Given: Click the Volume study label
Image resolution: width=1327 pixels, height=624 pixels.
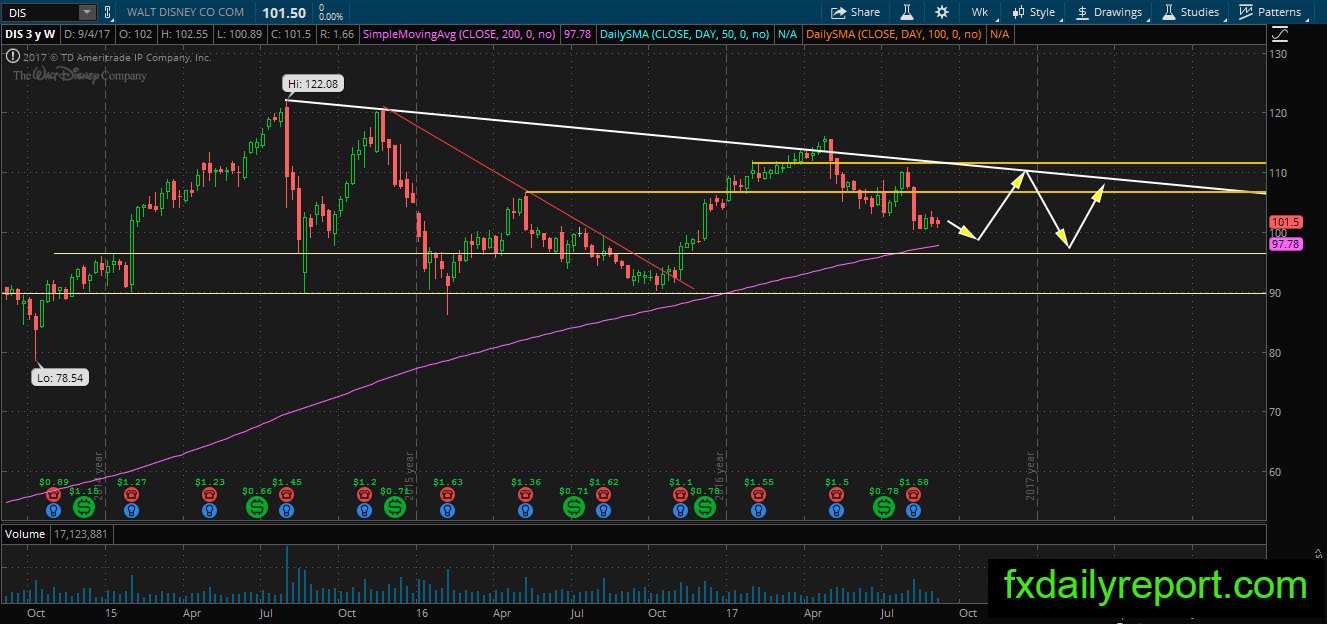Looking at the screenshot, I should (x=24, y=534).
